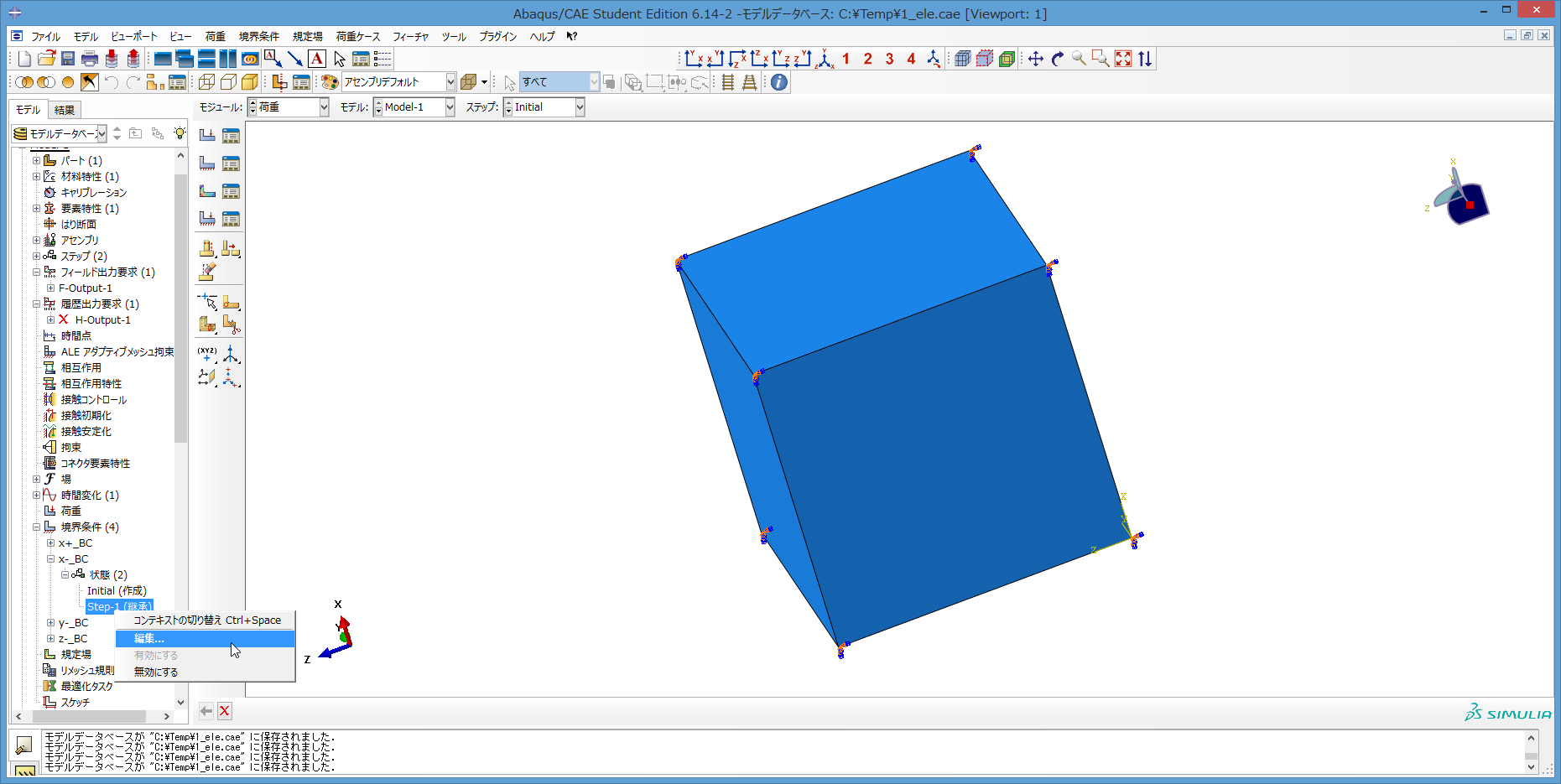Toggle the shaded render style
1561x784 pixels.
tap(250, 82)
